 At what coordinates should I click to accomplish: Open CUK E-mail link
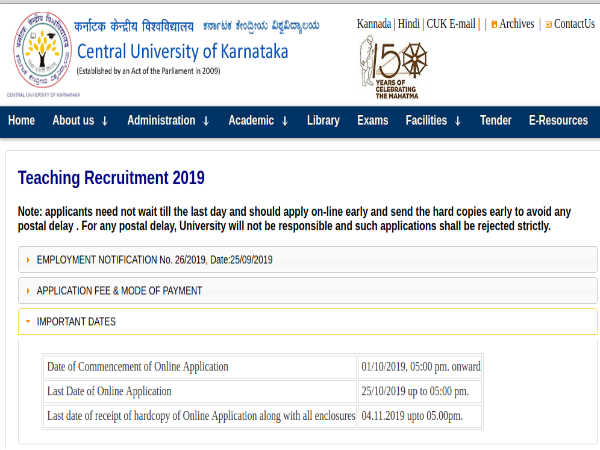(452, 24)
